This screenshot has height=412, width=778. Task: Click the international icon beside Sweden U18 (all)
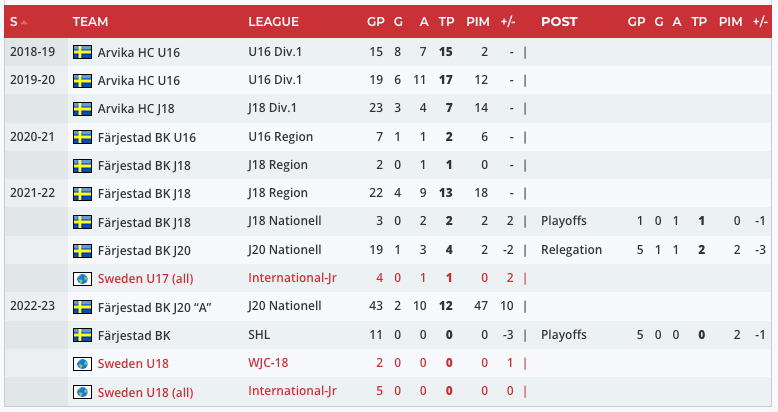83,391
